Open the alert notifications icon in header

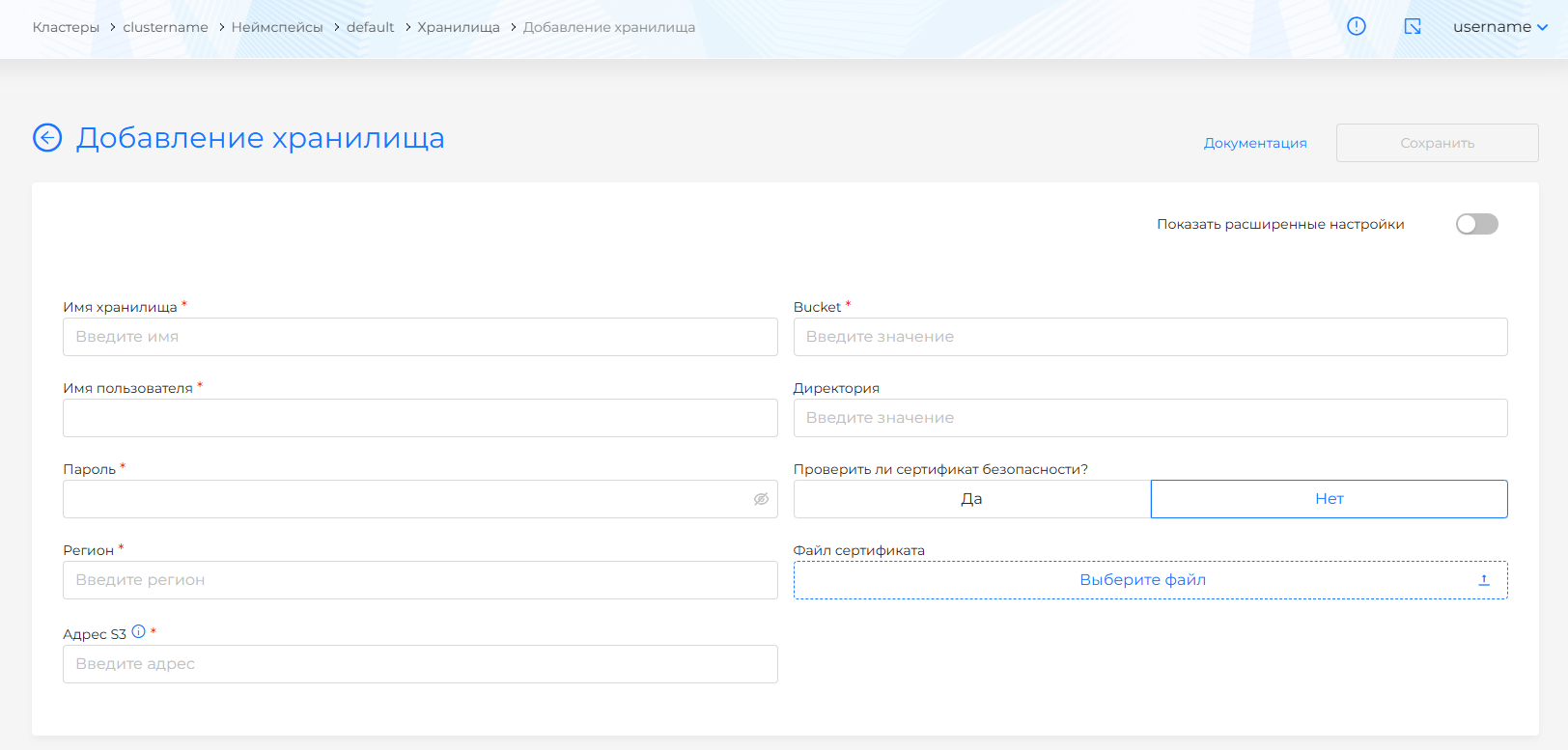click(x=1357, y=27)
